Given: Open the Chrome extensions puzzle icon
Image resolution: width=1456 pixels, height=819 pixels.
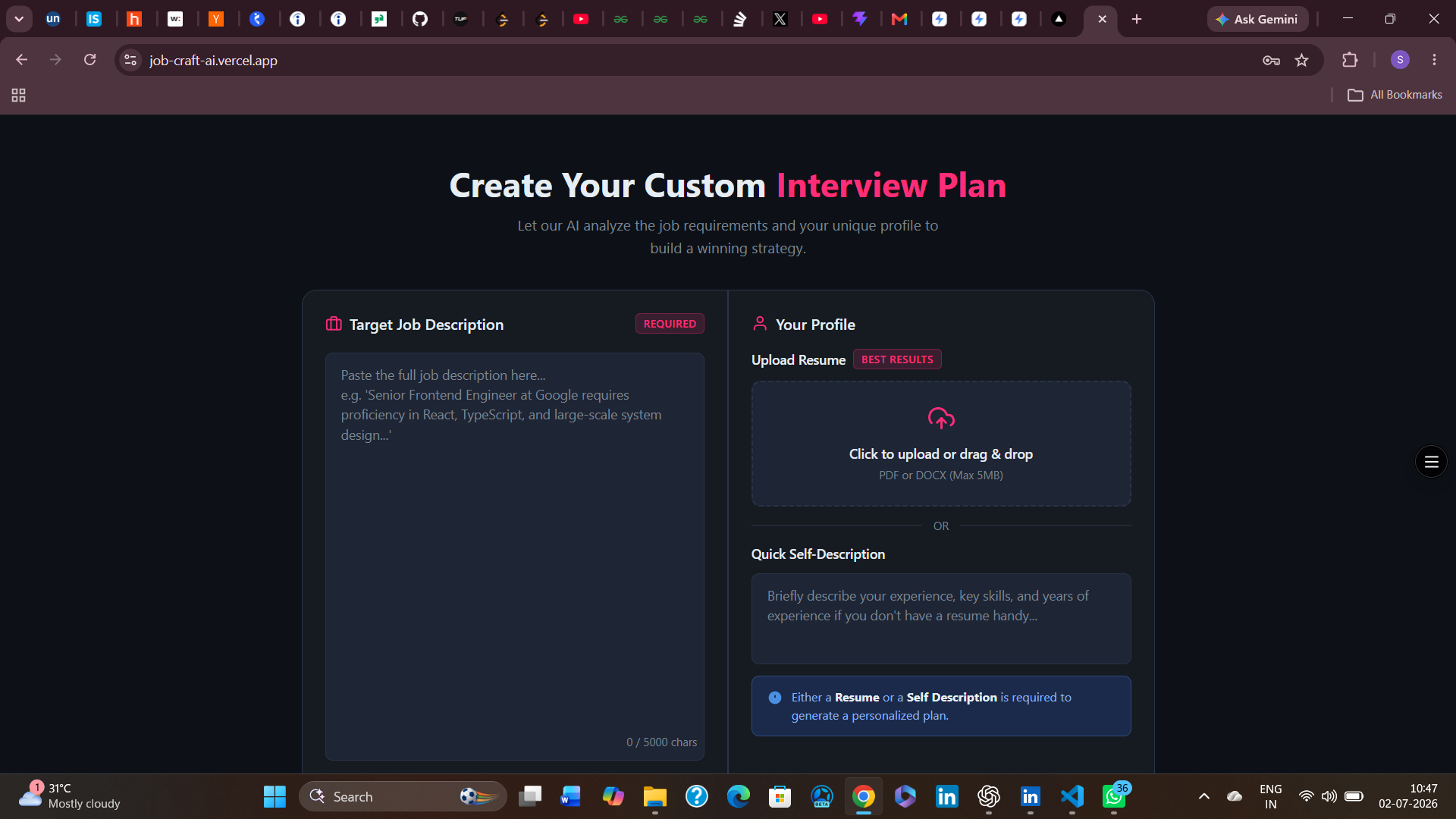Looking at the screenshot, I should click(x=1350, y=60).
